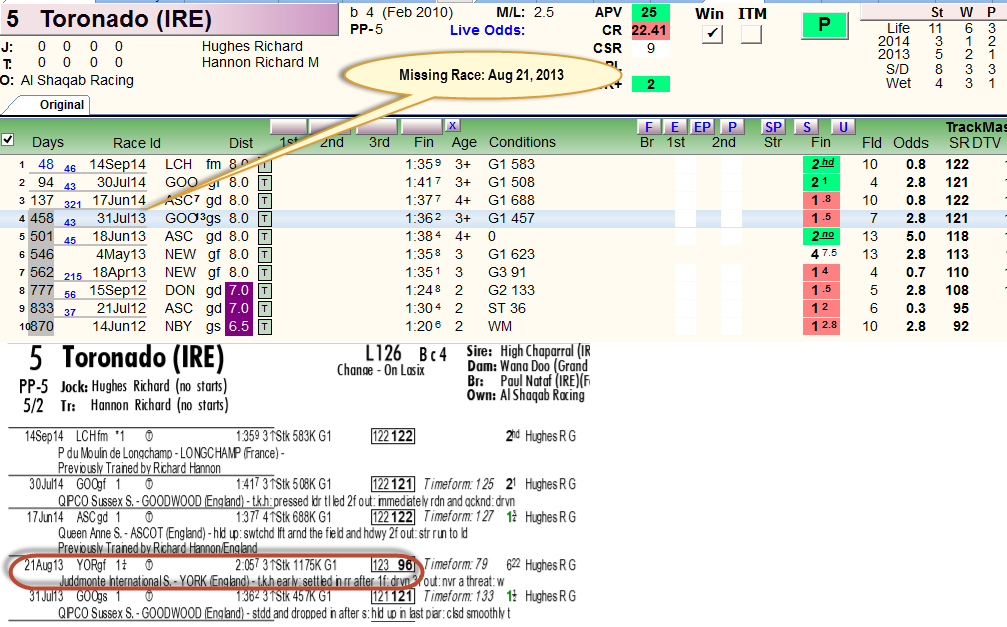1007x627 pixels.
Task: Open the blue 48 days link
Action: point(46,164)
